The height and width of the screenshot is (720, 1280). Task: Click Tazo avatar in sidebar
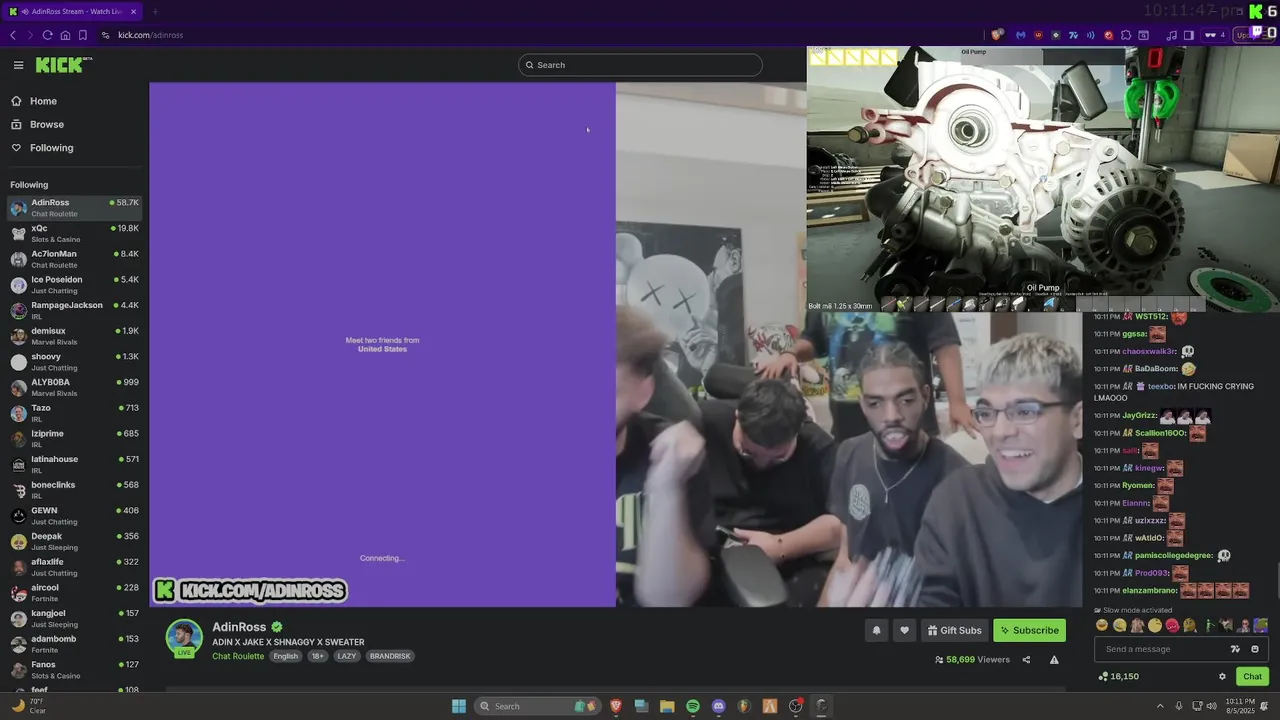18,413
